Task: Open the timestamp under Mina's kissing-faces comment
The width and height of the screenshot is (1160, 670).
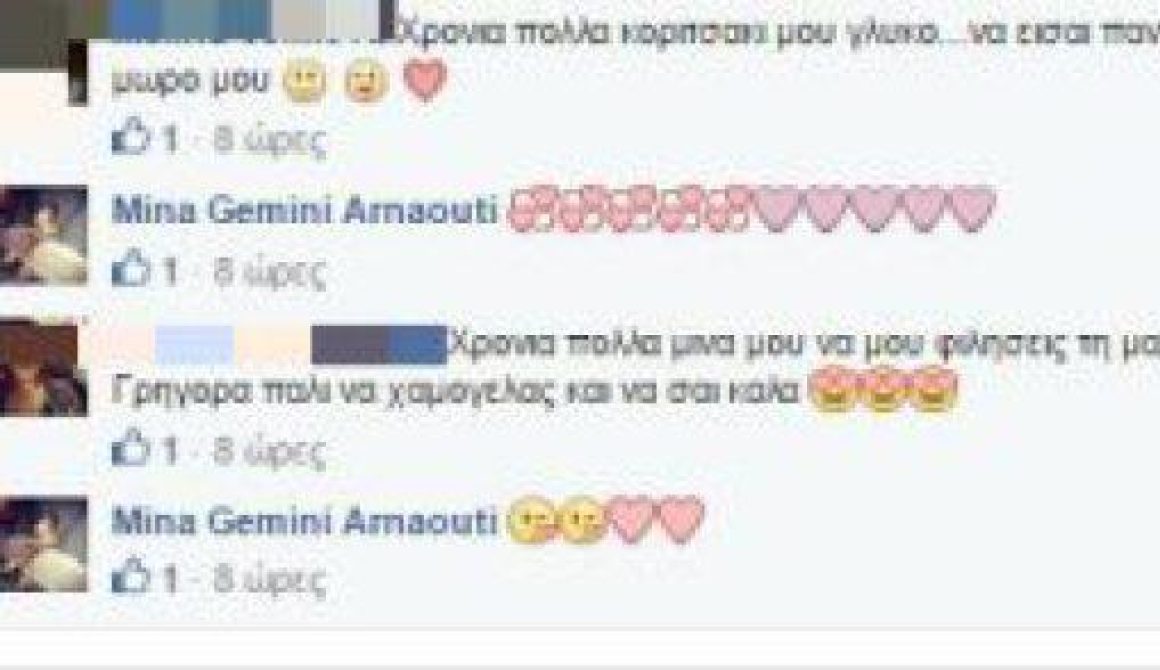Action: (270, 580)
